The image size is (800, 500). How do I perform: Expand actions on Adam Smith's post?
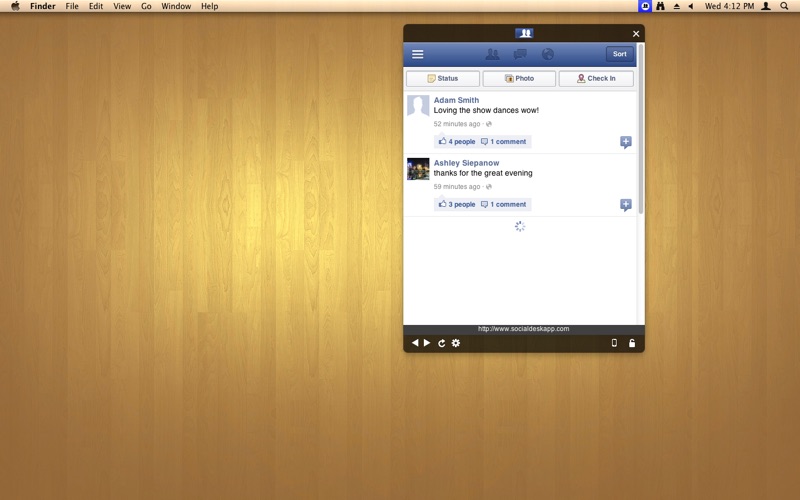[x=625, y=142]
